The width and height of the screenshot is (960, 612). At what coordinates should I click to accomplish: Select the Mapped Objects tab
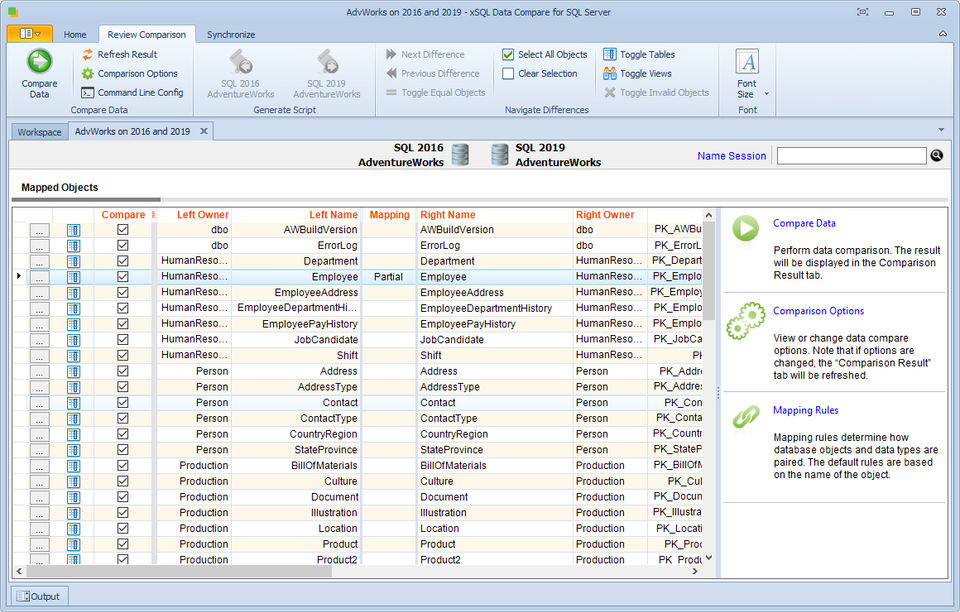[59, 187]
